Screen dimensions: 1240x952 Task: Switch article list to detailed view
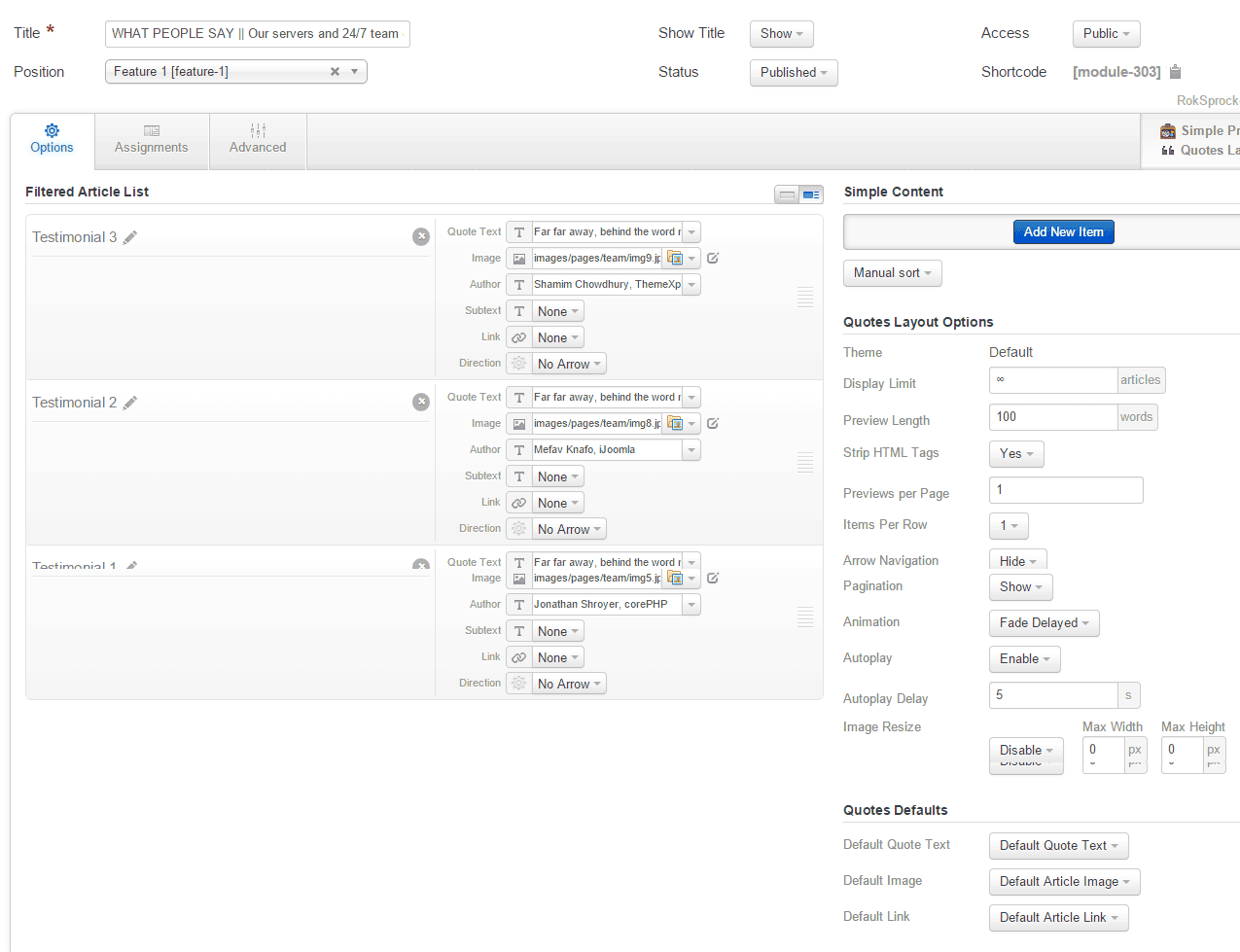[x=811, y=194]
